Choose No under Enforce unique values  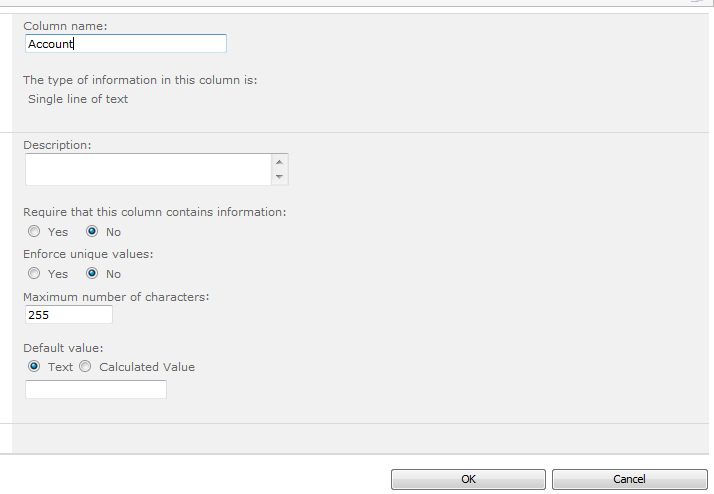tap(92, 274)
